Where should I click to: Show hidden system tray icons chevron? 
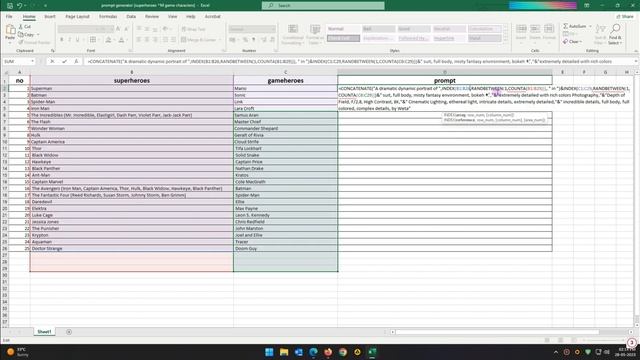(556, 352)
